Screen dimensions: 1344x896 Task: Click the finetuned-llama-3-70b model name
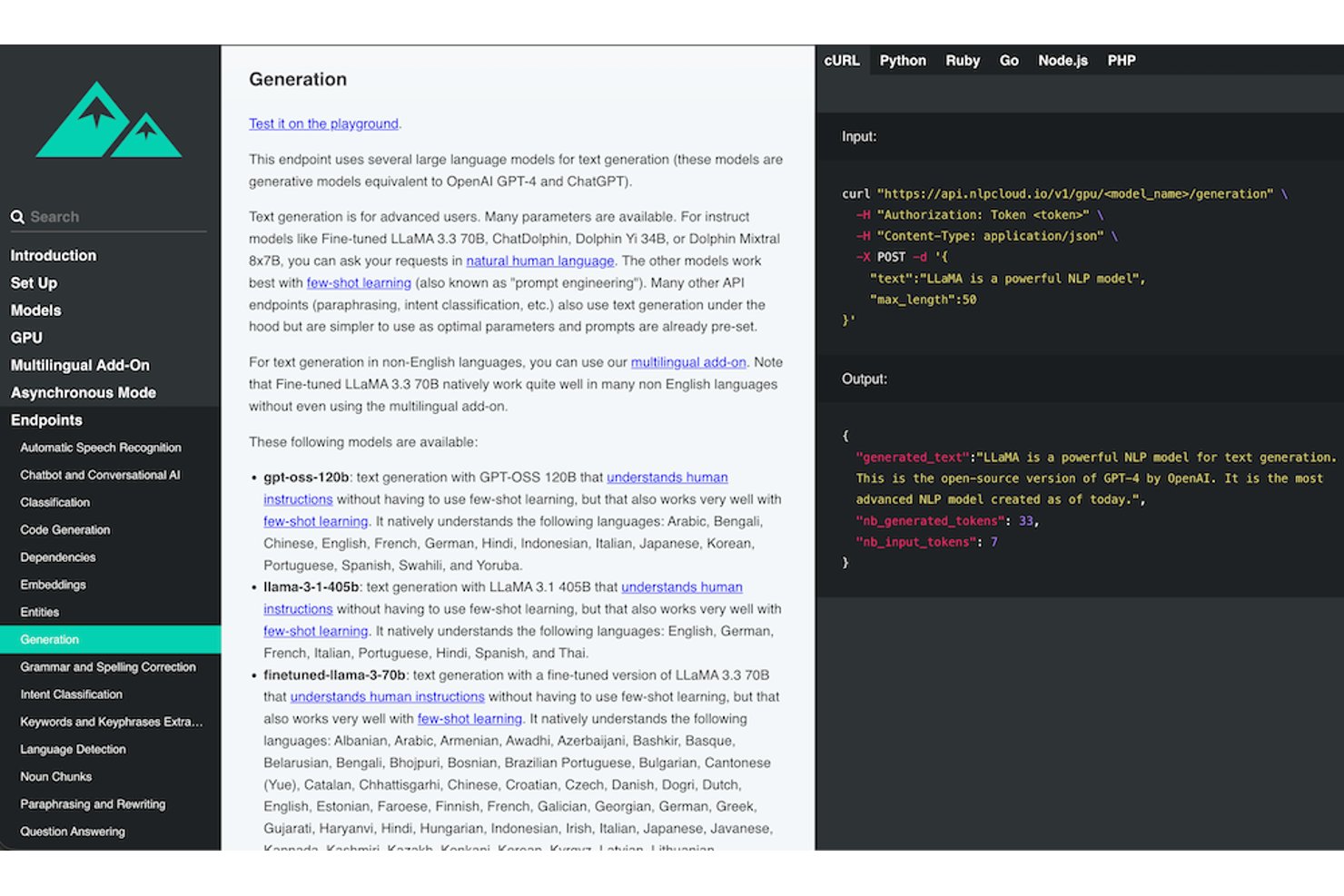(x=334, y=674)
